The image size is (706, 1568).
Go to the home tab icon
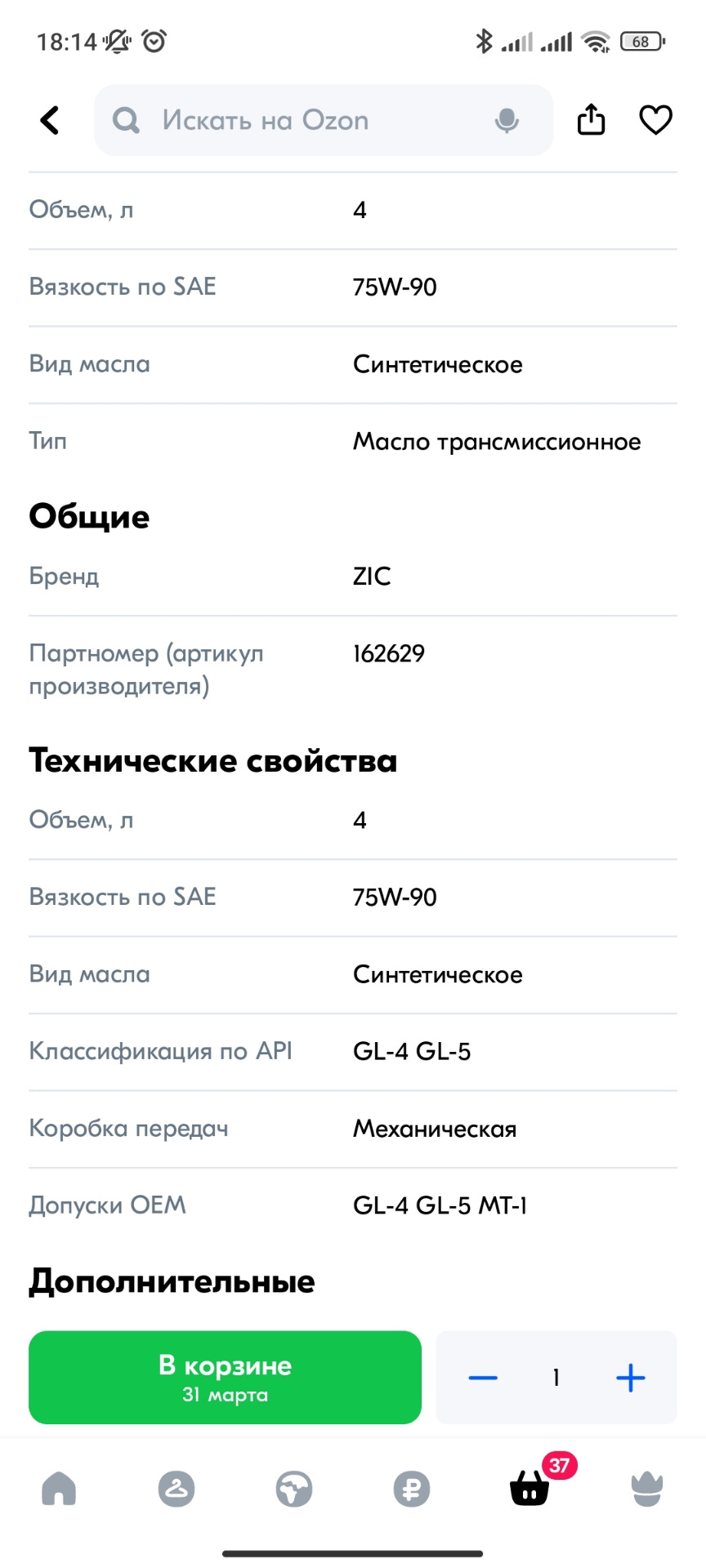pos(59,1489)
